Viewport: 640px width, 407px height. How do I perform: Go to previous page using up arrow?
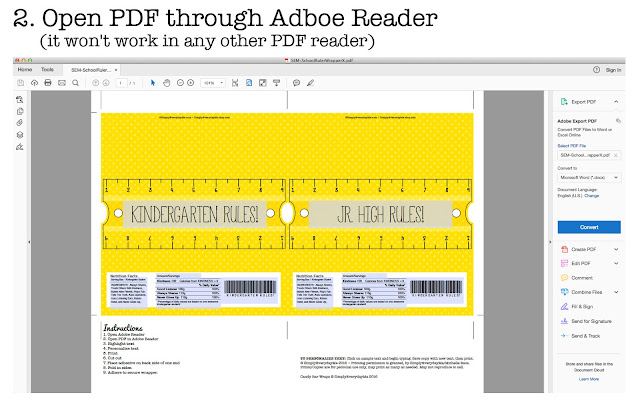pyautogui.click(x=96, y=83)
